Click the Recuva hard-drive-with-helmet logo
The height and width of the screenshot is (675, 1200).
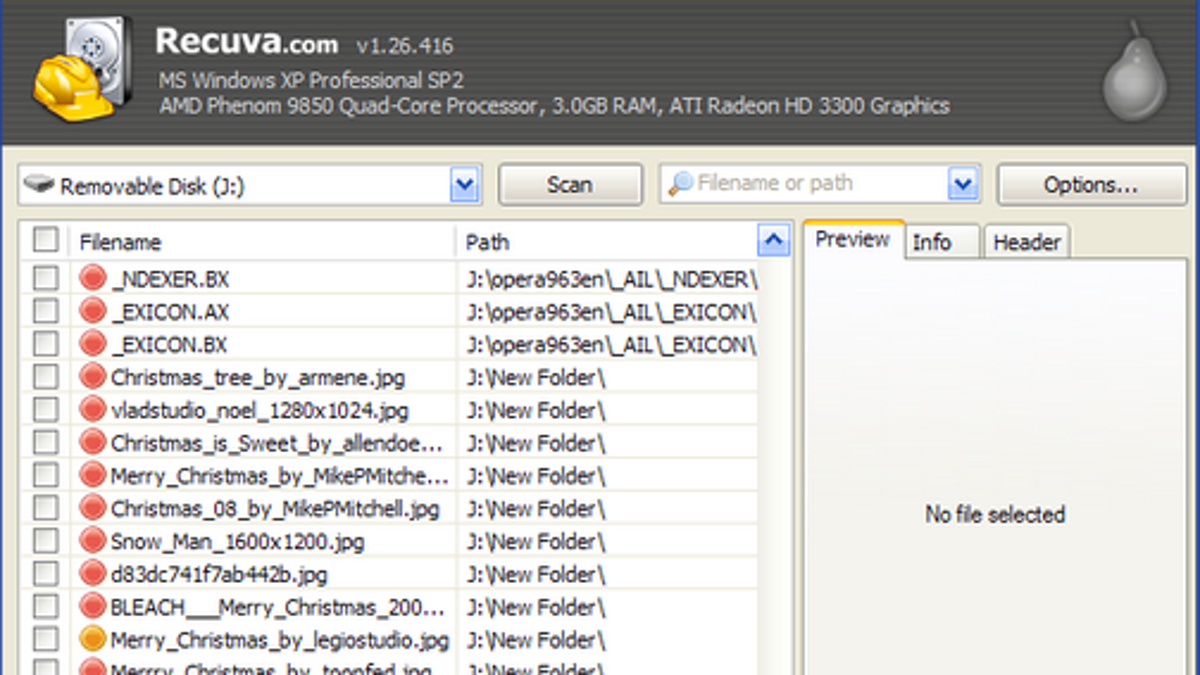click(x=83, y=68)
